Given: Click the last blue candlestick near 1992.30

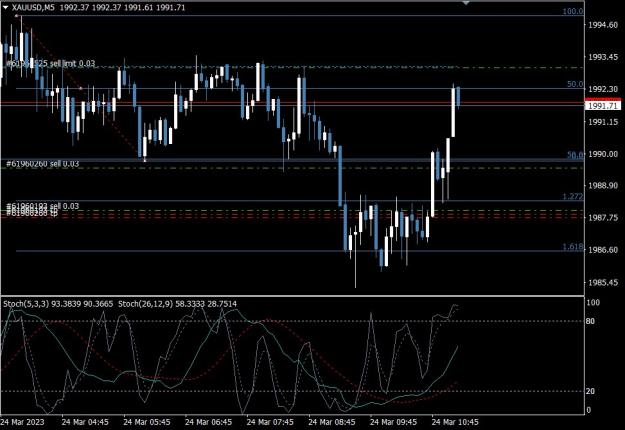Looking at the screenshot, I should [458, 97].
